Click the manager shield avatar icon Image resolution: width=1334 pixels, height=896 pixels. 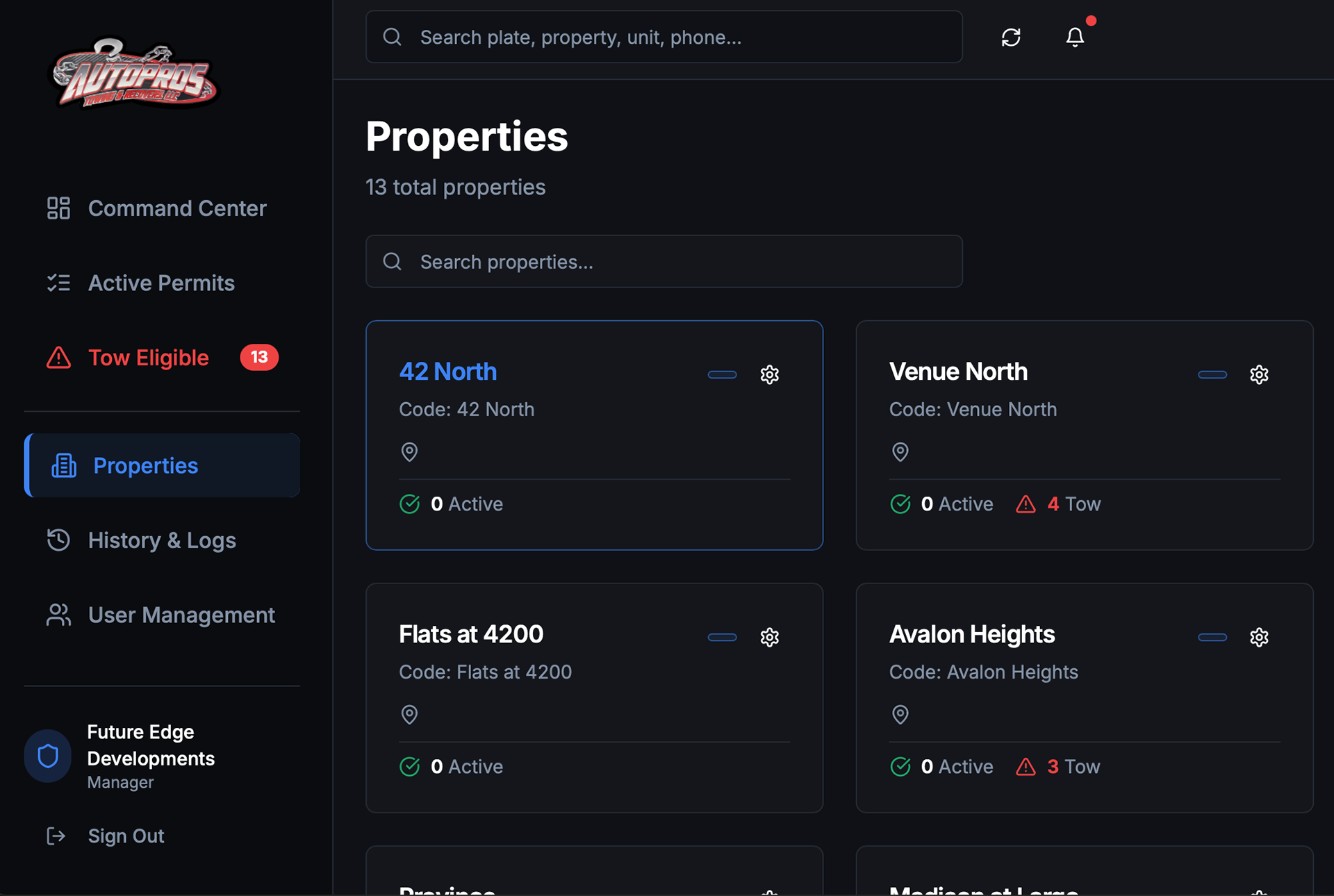pos(48,756)
